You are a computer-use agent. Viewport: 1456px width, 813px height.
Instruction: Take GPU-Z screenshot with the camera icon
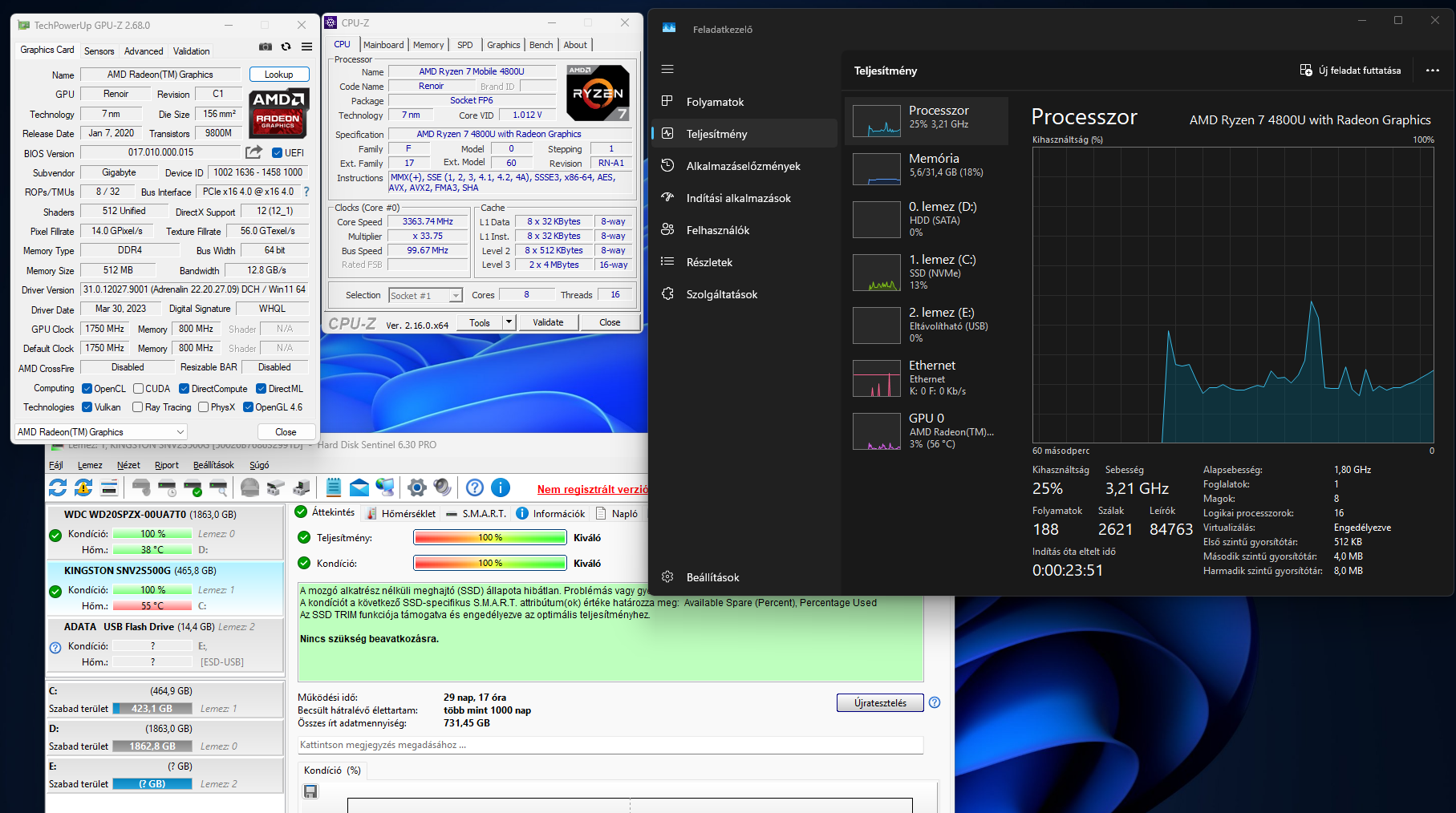266,47
